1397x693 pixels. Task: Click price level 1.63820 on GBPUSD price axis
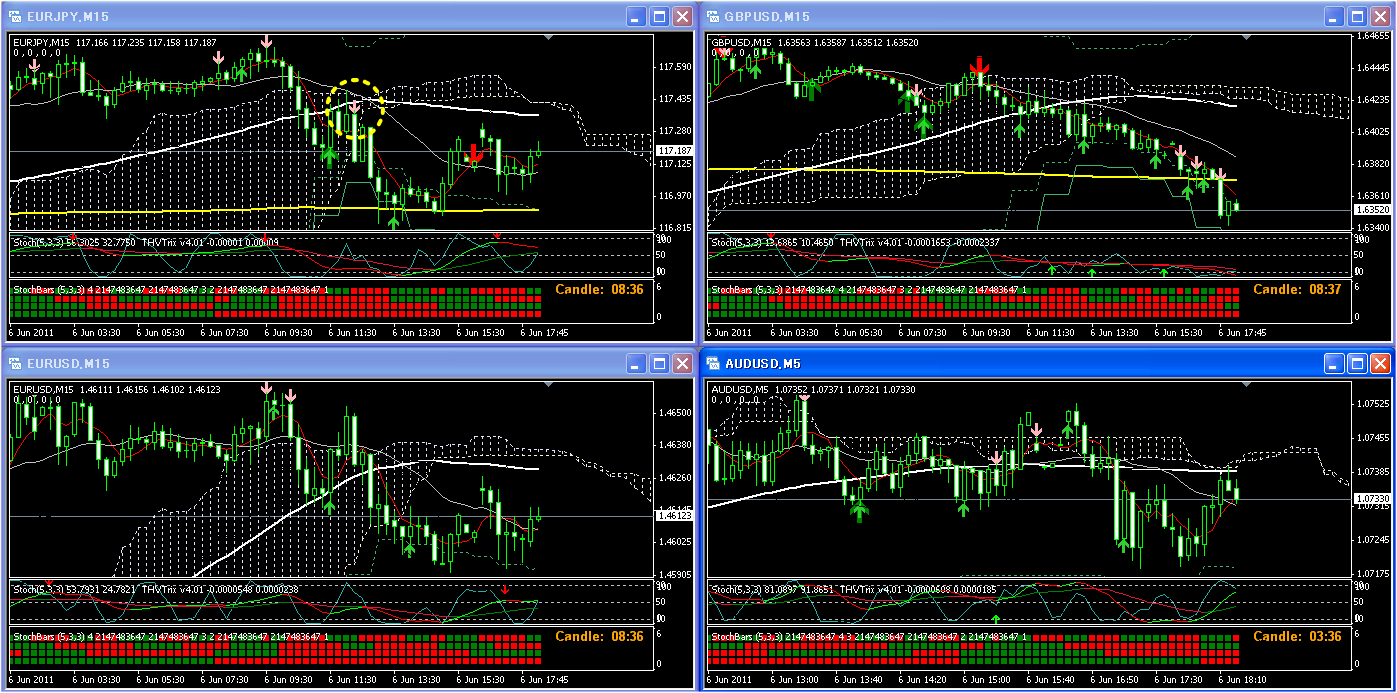coord(1375,163)
